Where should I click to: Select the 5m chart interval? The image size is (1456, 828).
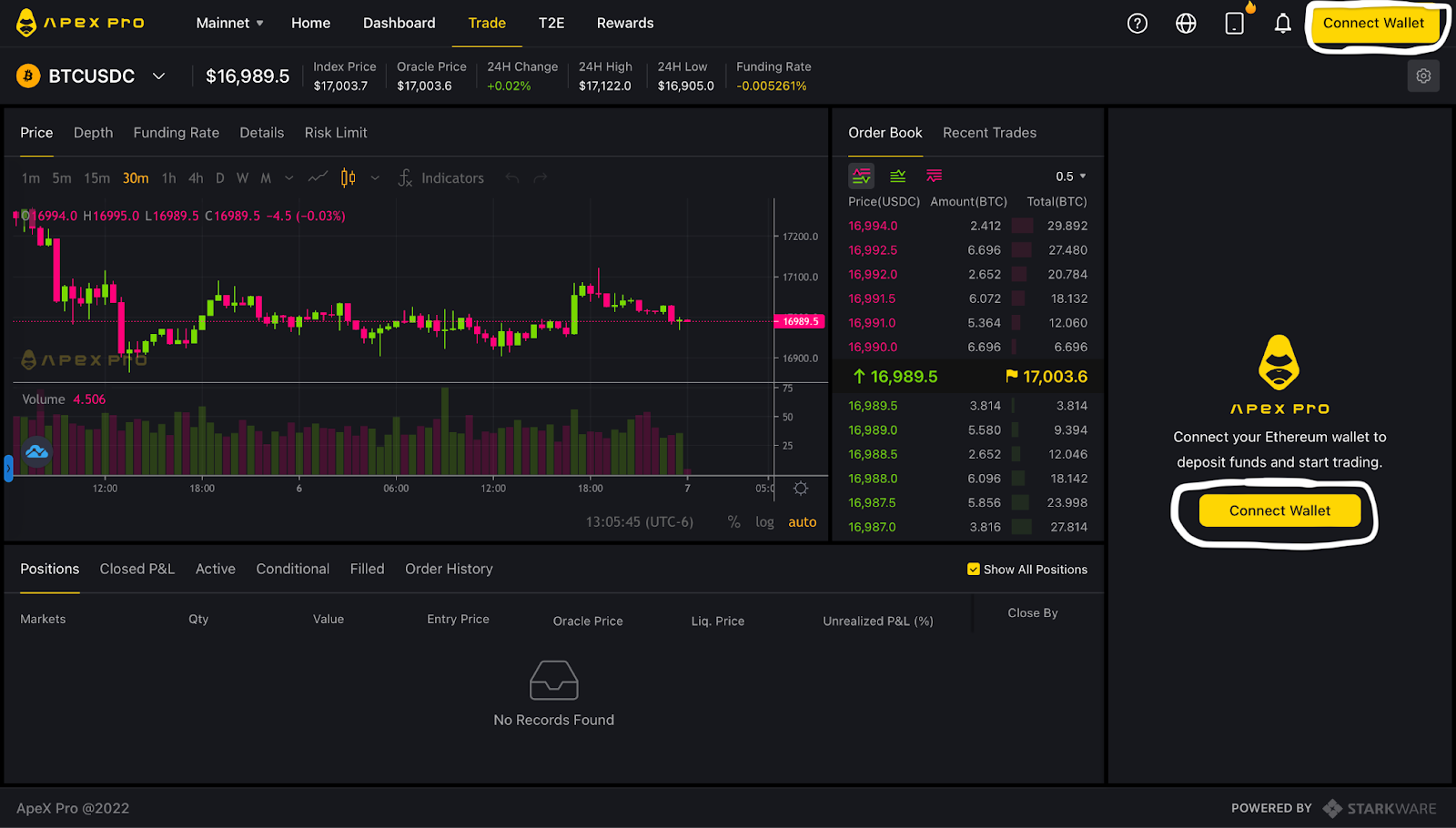click(x=62, y=178)
